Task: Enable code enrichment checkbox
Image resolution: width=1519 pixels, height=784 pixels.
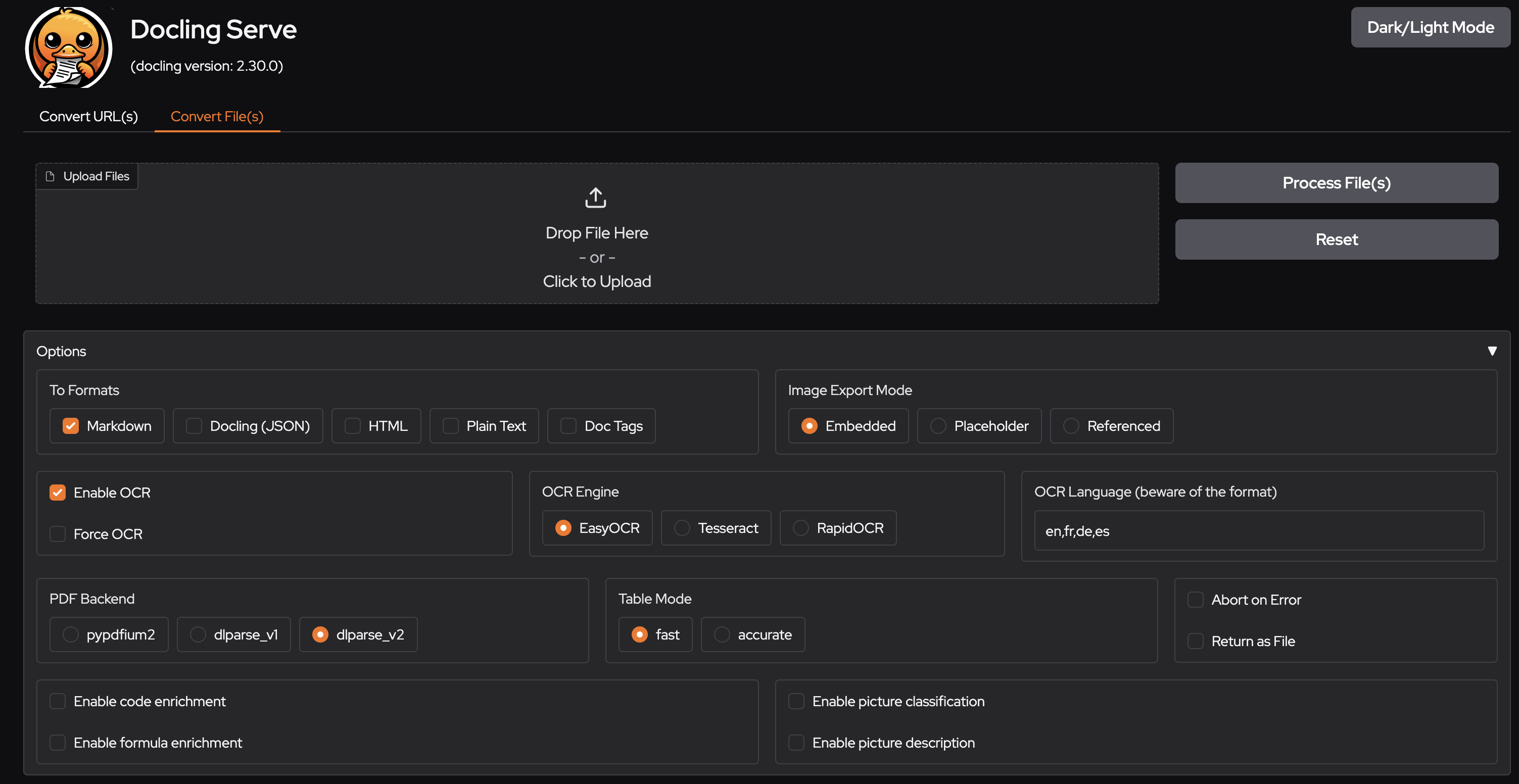Action: pos(58,701)
